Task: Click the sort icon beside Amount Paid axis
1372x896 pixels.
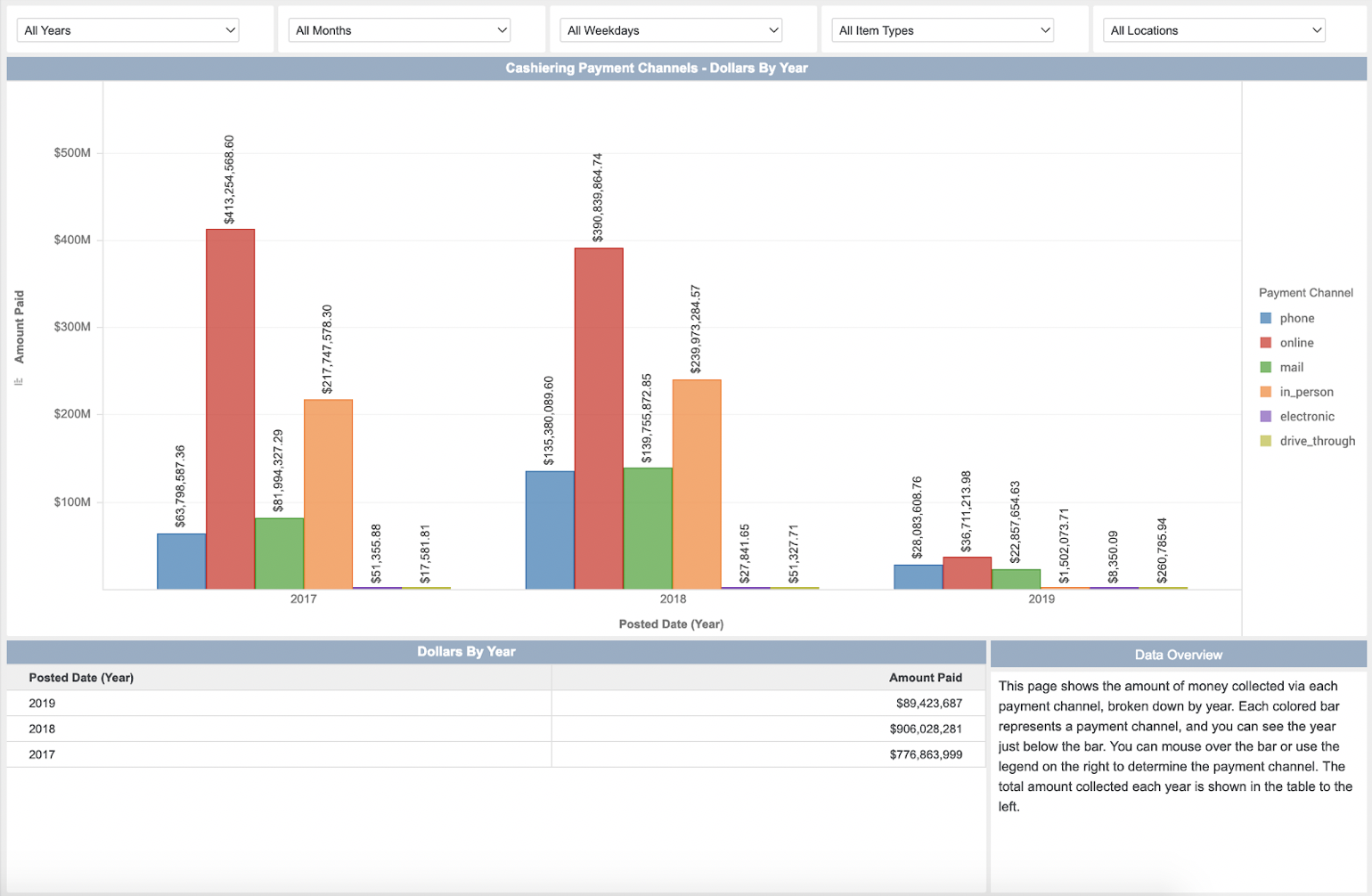Action: (x=19, y=381)
